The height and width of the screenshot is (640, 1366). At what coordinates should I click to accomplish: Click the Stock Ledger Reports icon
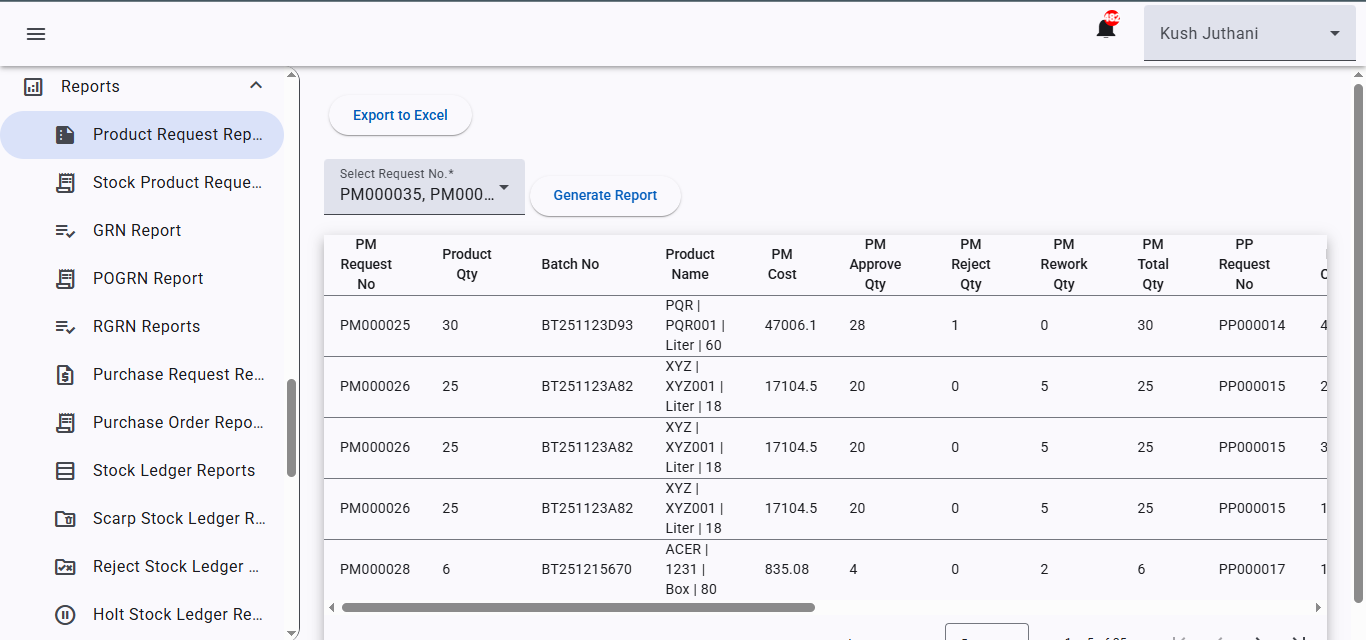pyautogui.click(x=65, y=471)
